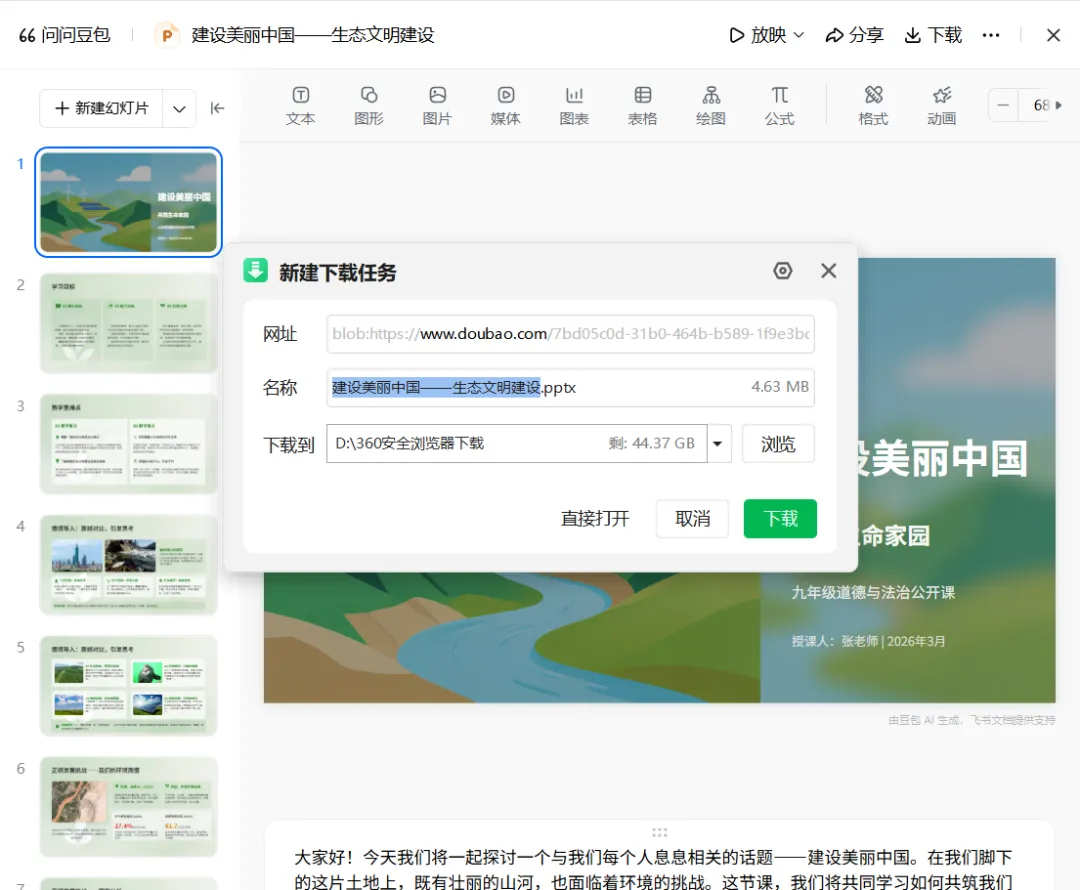Open the Media (媒体) tool
Screen dimensions: 1080x890
point(506,105)
